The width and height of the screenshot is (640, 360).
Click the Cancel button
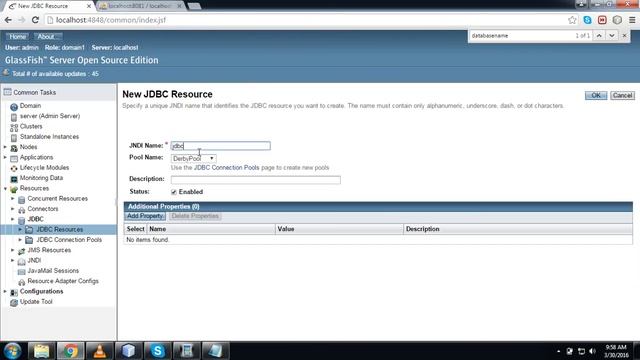(622, 96)
